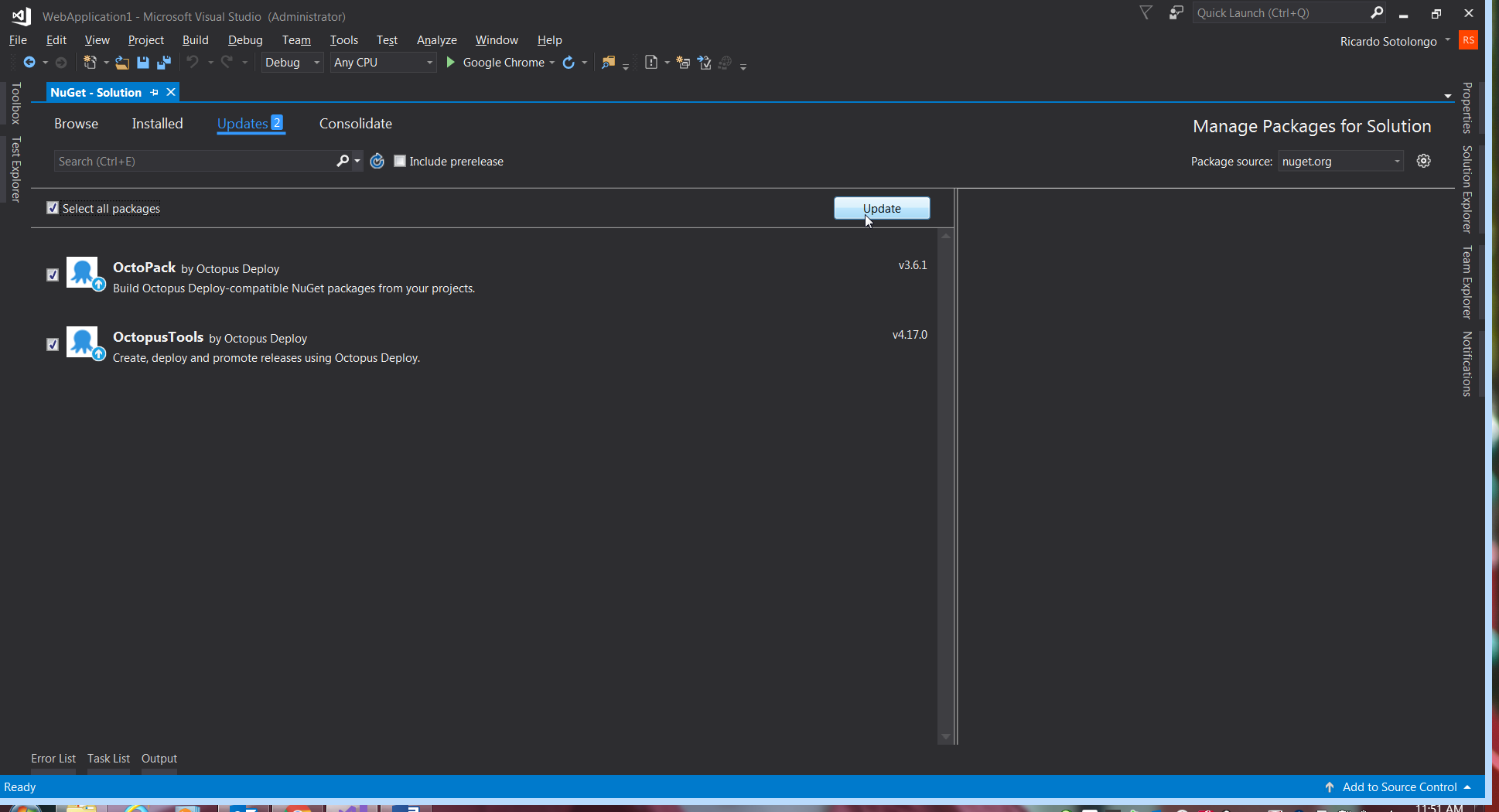Image resolution: width=1499 pixels, height=812 pixels.
Task: Click the Open File folder icon
Action: click(x=122, y=63)
